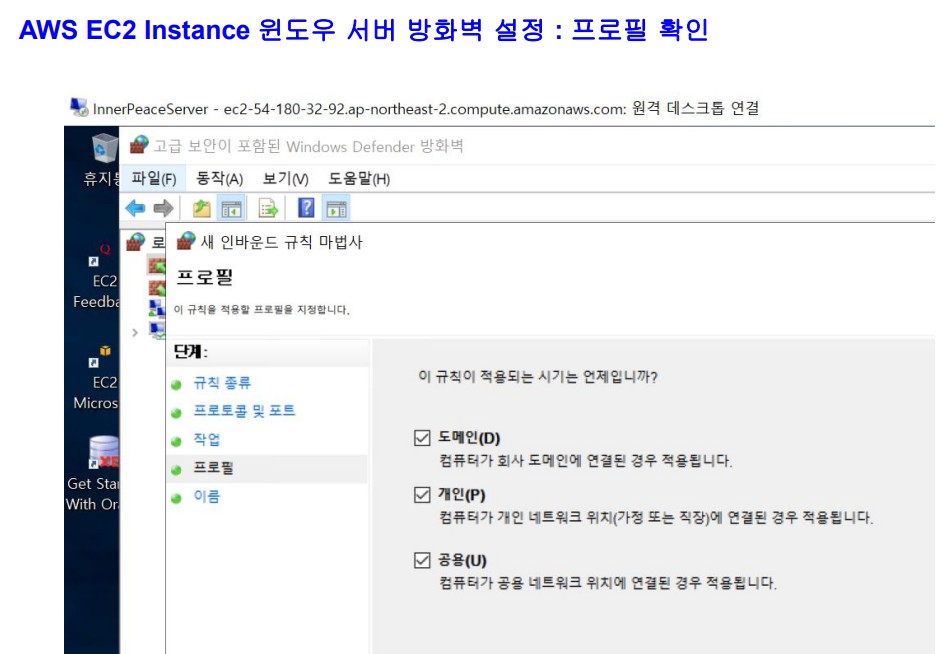
Task: Click the remote desktop connection title icon
Action: pyautogui.click(x=79, y=107)
